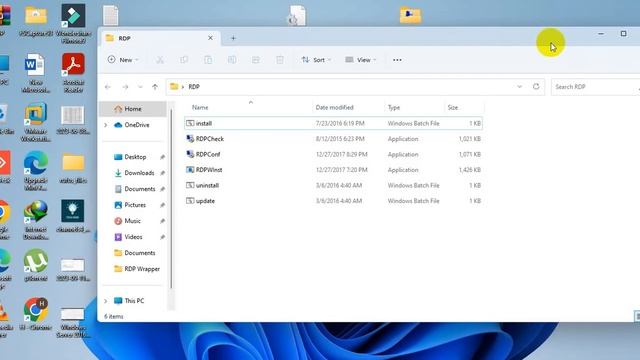This screenshot has width=640, height=360.
Task: Click the Cut scissors icon
Action: pyautogui.click(x=160, y=60)
